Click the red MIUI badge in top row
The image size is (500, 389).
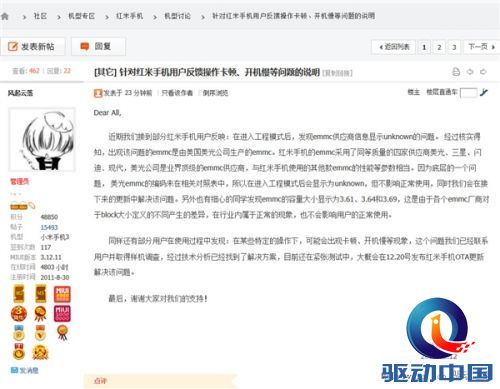click(x=62, y=294)
